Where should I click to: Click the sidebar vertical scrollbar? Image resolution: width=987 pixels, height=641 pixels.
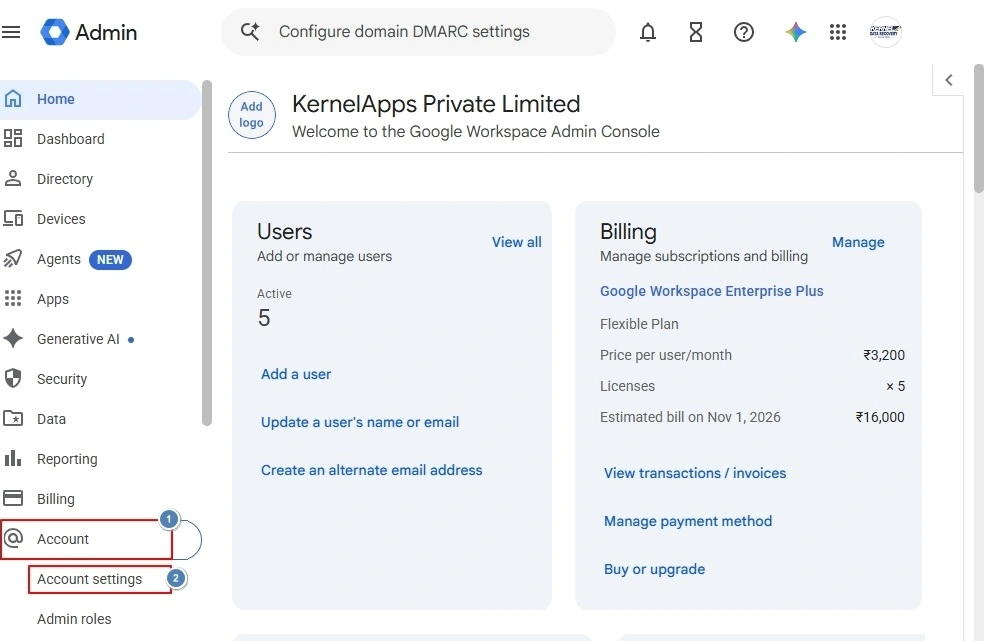point(207,252)
